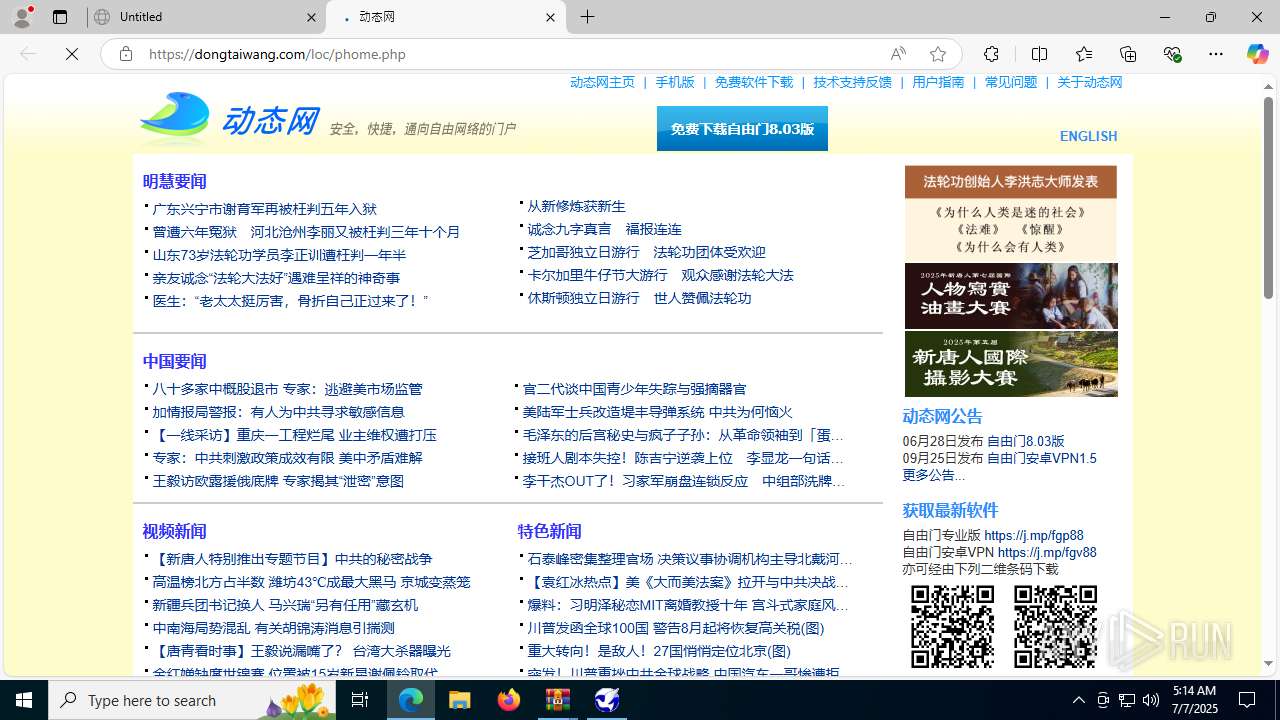
Task: Switch to the Untitled tab
Action: pyautogui.click(x=207, y=17)
